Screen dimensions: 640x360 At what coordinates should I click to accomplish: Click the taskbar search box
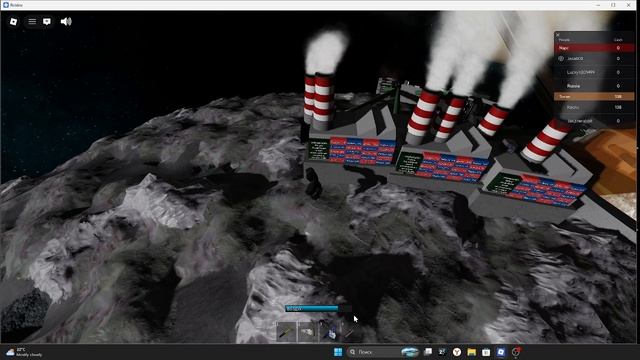pyautogui.click(x=383, y=352)
